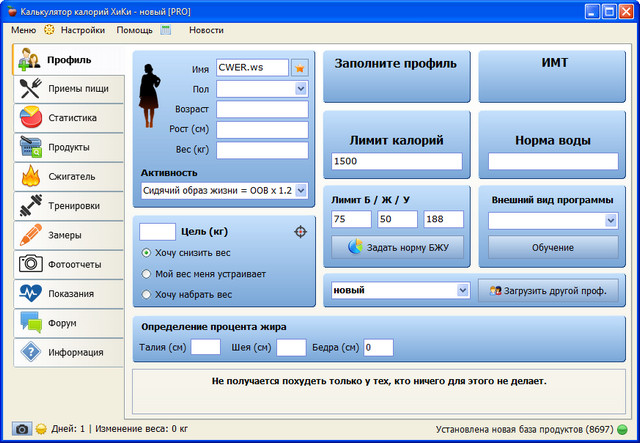
Task: Click the smiley face icon in status bar
Action: 41,429
